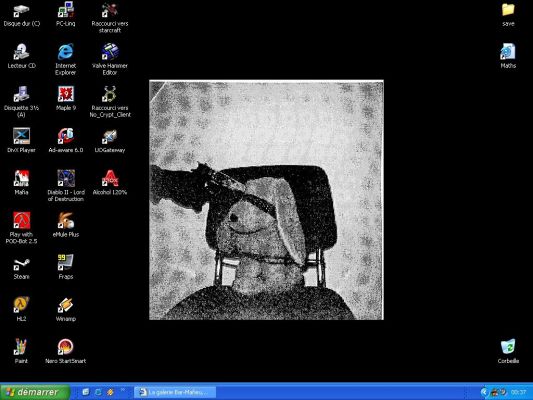Click the first quick launch icon beside démarrer
Viewport: 533px width, 400px height.
(x=86, y=392)
